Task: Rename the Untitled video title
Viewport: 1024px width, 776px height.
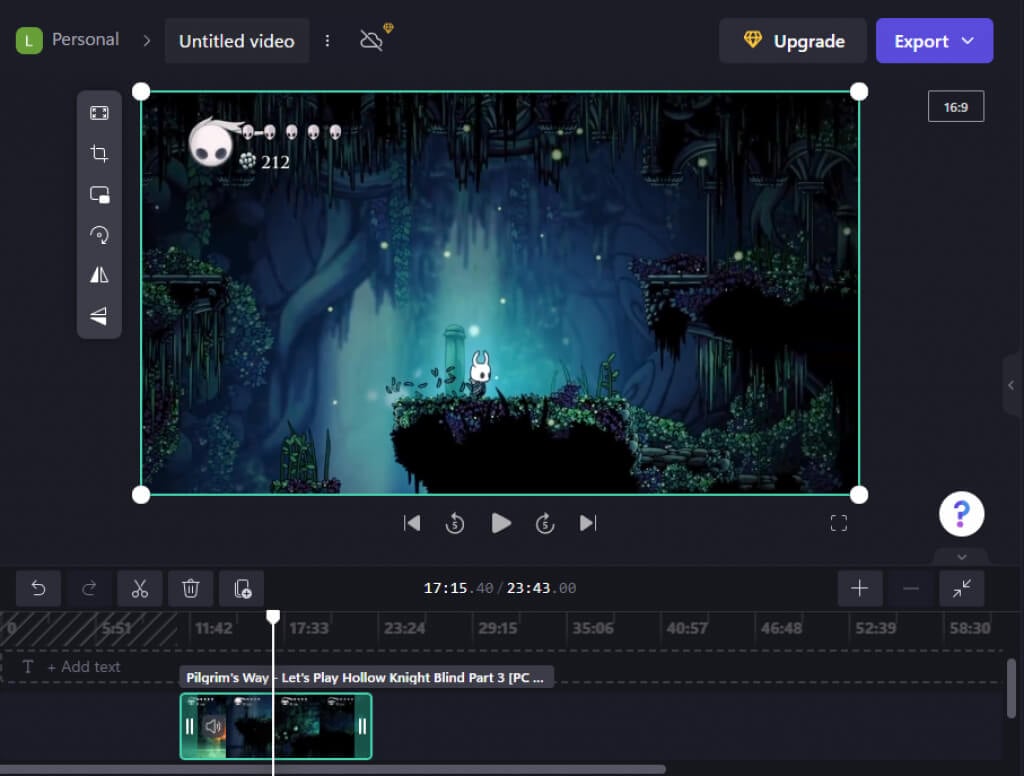Action: (x=236, y=40)
